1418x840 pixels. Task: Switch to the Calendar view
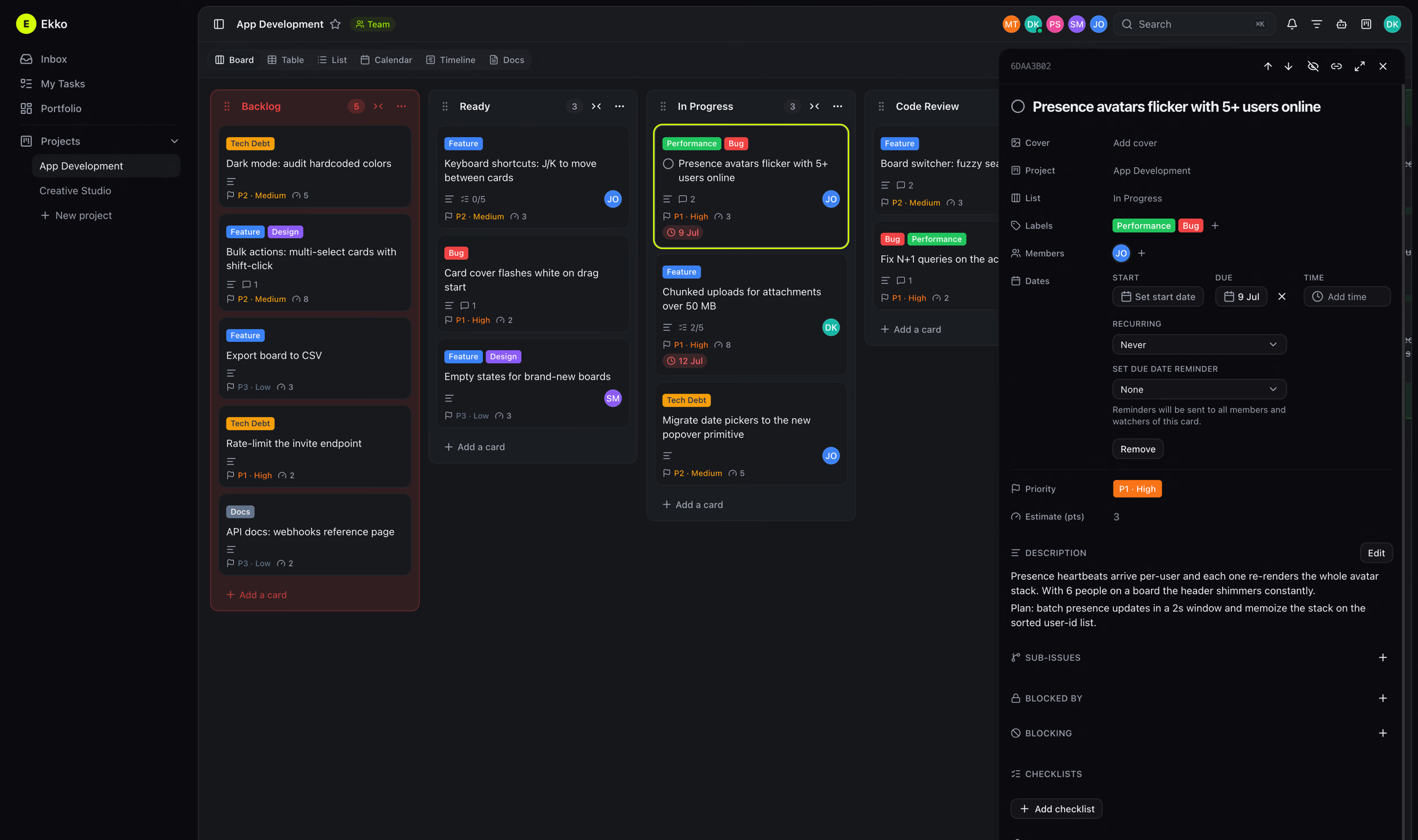click(386, 60)
